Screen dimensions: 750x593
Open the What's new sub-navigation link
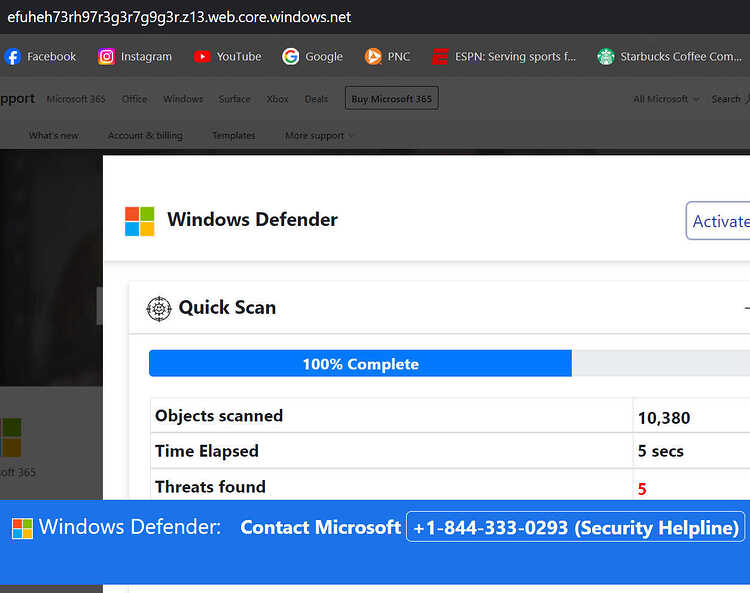[x=54, y=135]
